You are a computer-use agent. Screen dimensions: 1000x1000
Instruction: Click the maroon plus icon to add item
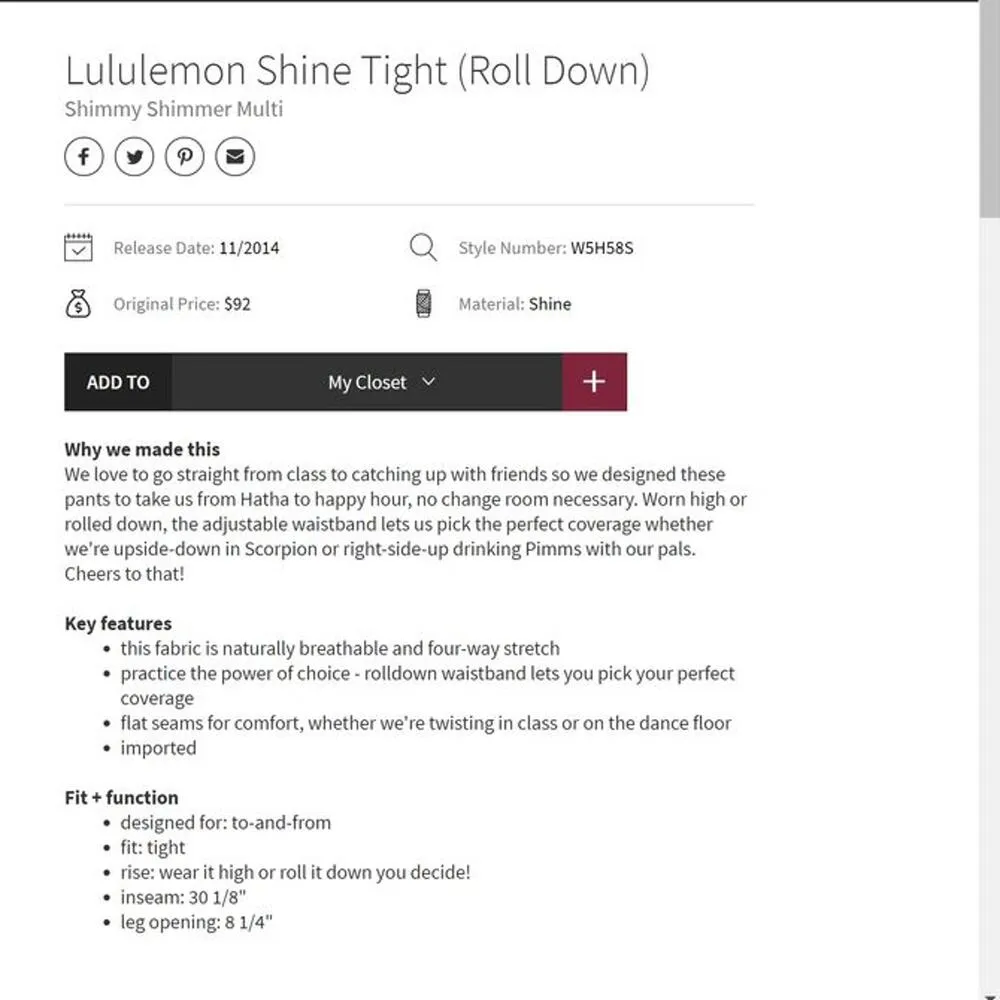click(x=594, y=381)
